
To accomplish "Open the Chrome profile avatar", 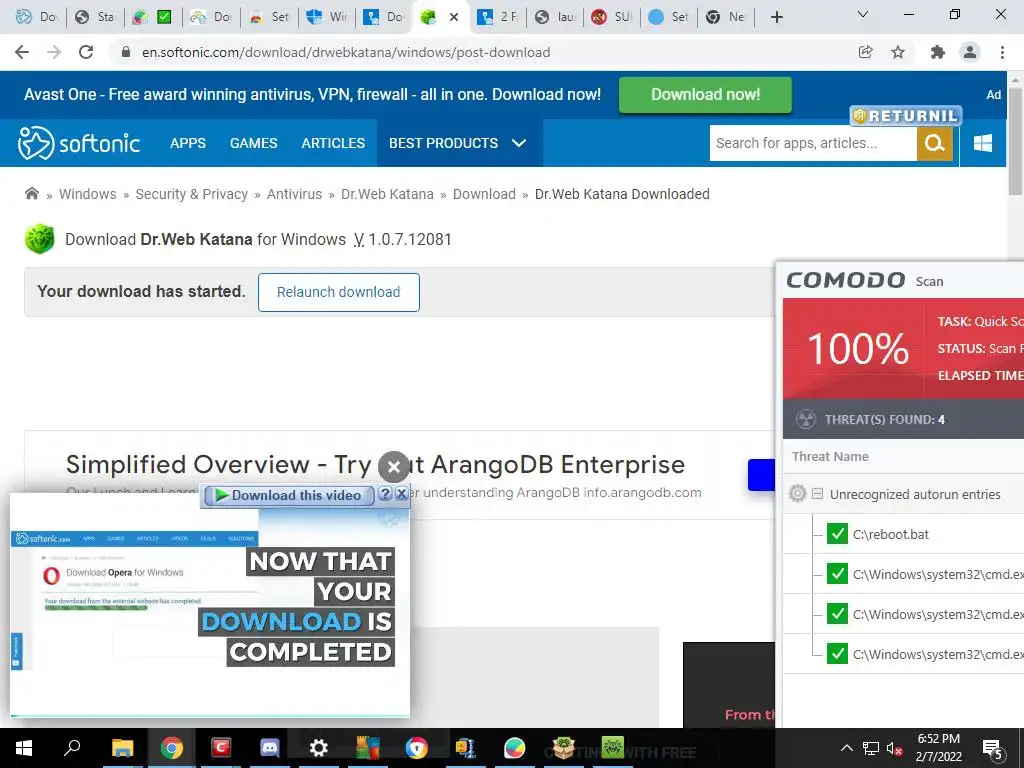I will pos(970,52).
